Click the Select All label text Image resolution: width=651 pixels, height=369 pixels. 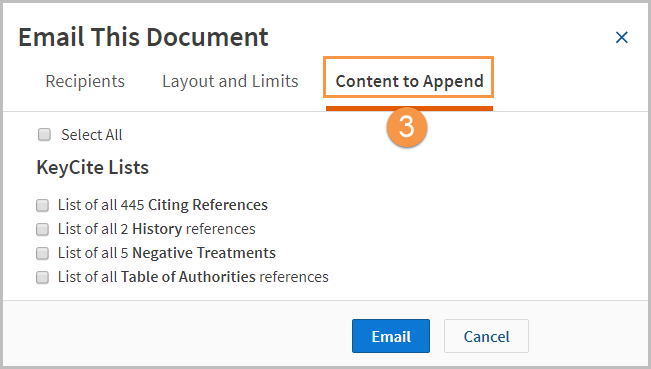pyautogui.click(x=92, y=135)
